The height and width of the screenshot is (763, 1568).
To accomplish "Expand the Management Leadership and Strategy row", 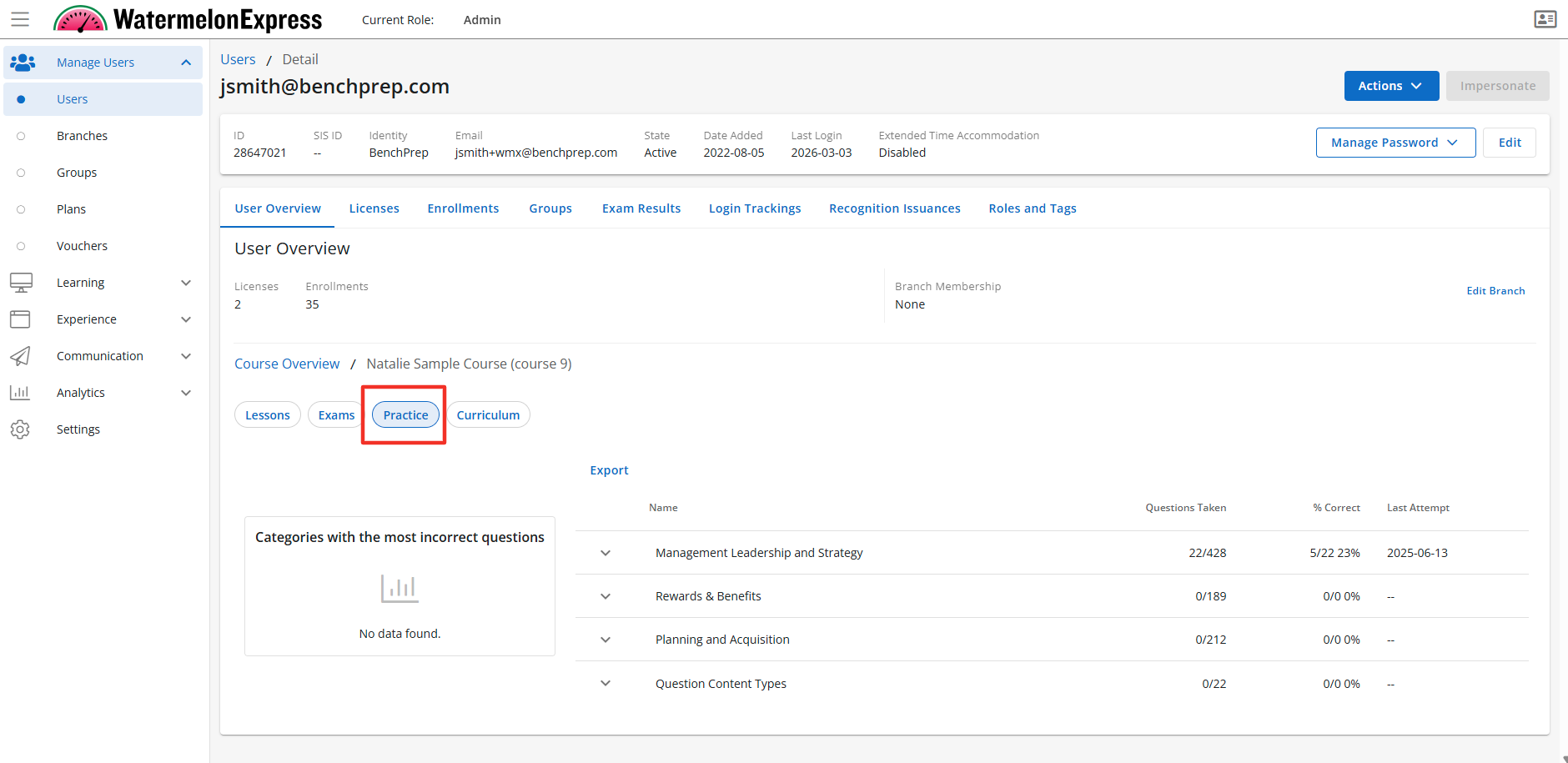I will 606,553.
